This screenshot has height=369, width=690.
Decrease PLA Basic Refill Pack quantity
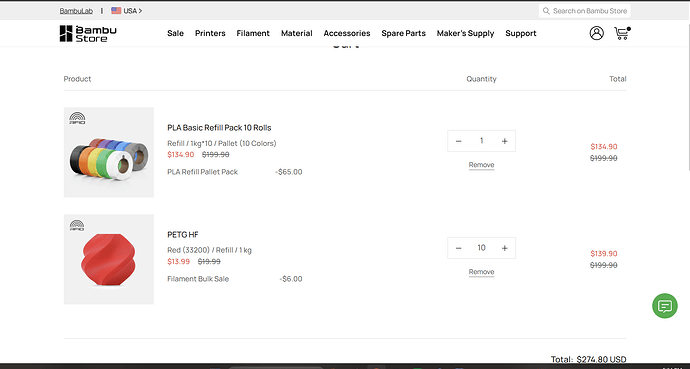click(459, 141)
